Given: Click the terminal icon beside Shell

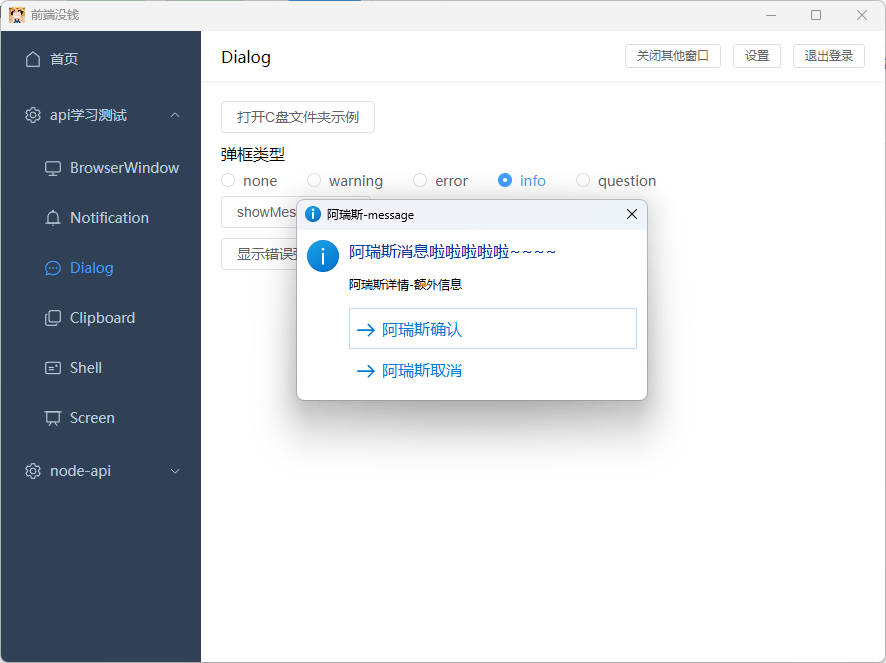Looking at the screenshot, I should tap(53, 368).
